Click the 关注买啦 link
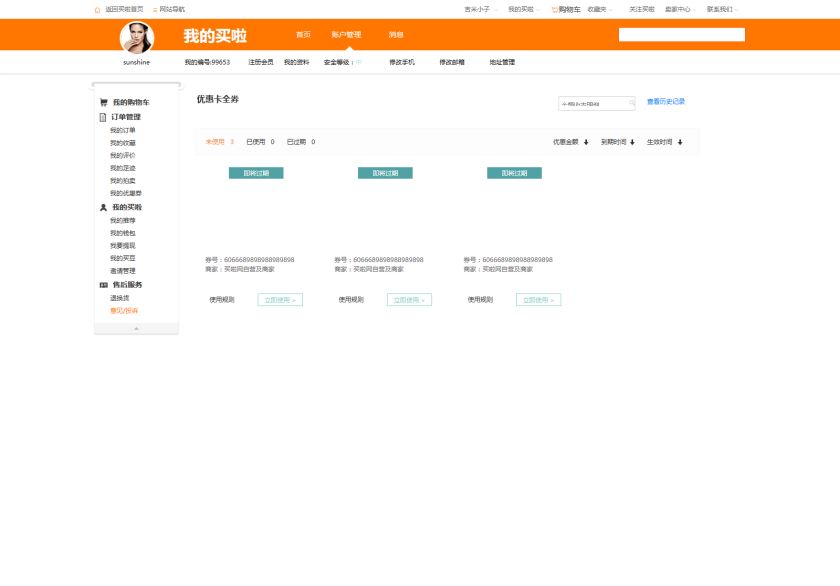Image resolution: width=840 pixels, height=586 pixels. [x=641, y=10]
